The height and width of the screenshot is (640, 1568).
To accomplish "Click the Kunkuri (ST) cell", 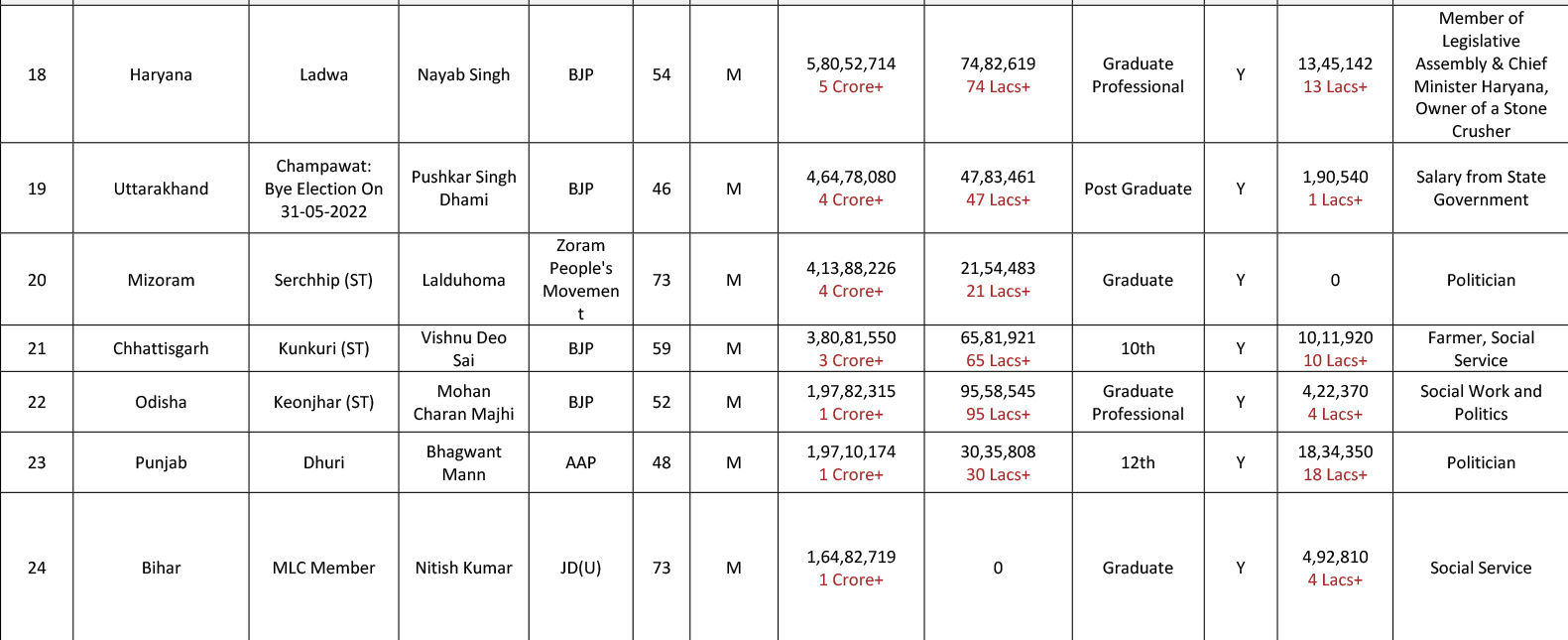I will click(323, 348).
